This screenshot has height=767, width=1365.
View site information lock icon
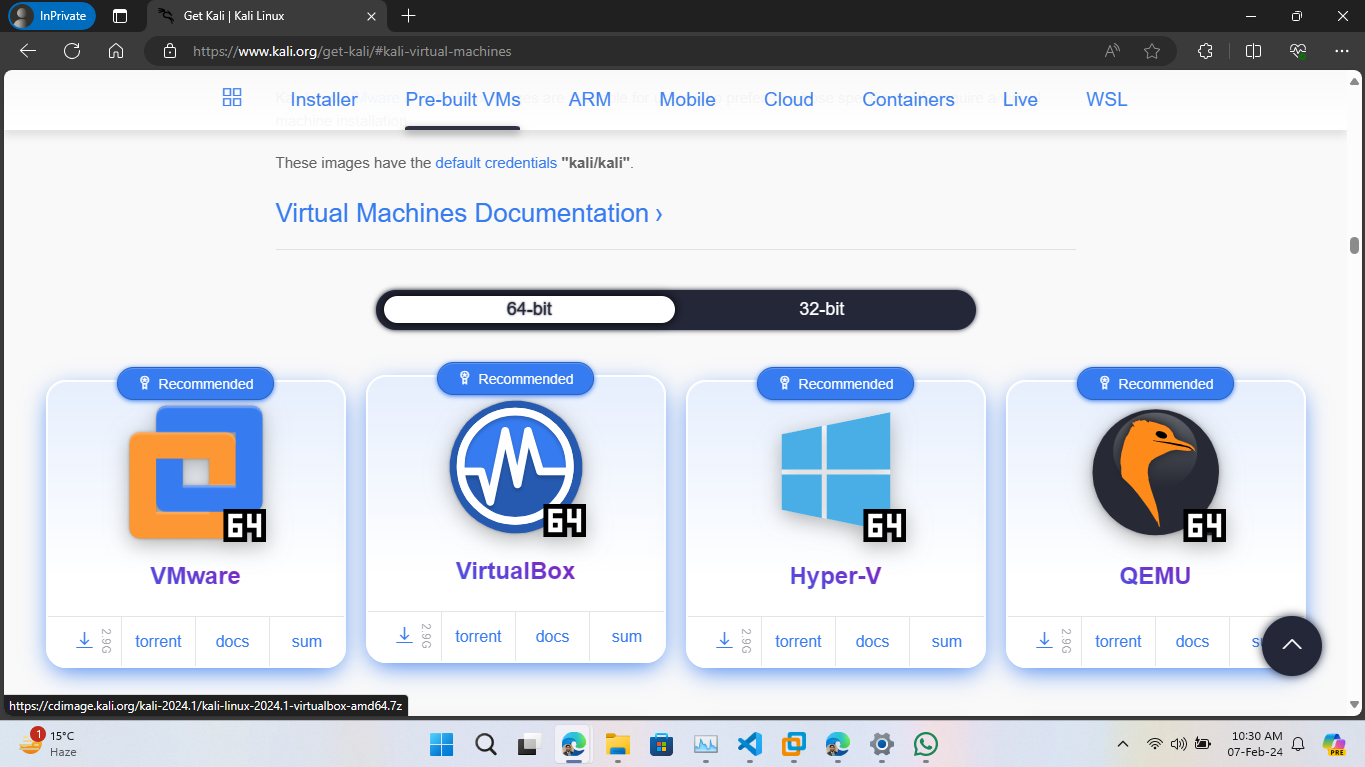point(170,51)
